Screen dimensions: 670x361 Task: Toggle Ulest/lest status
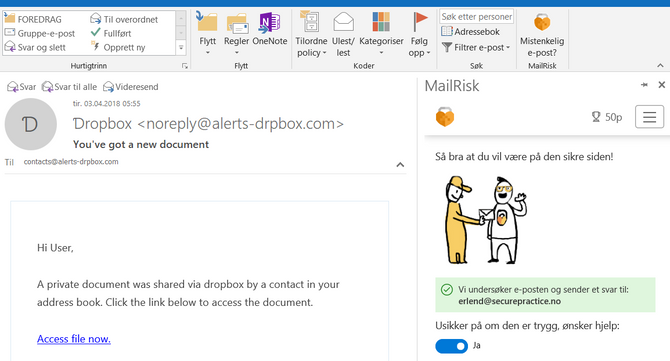click(x=343, y=34)
